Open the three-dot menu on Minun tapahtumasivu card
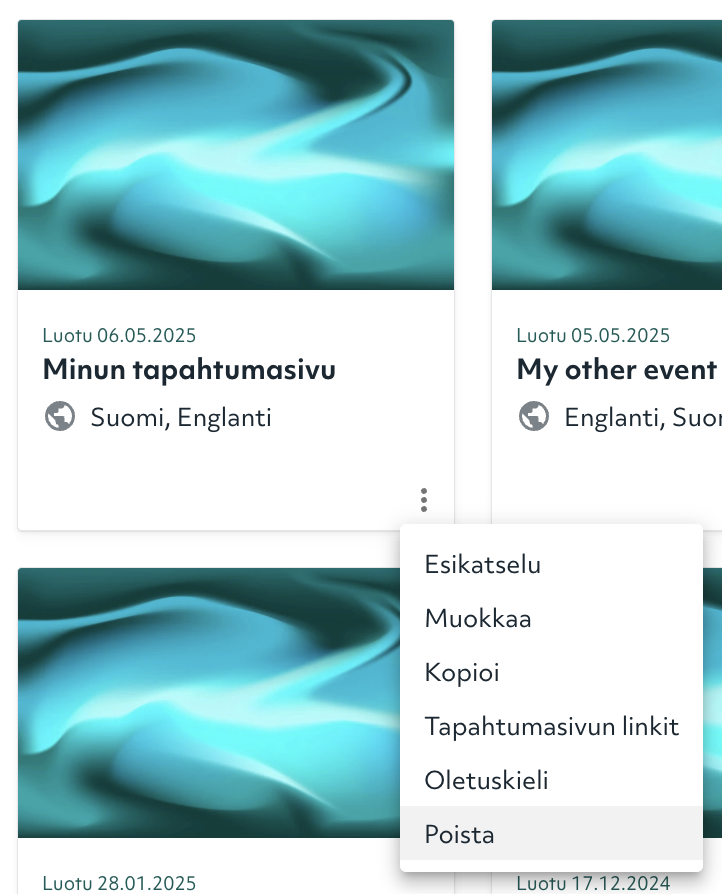The height and width of the screenshot is (894, 722). tap(424, 500)
